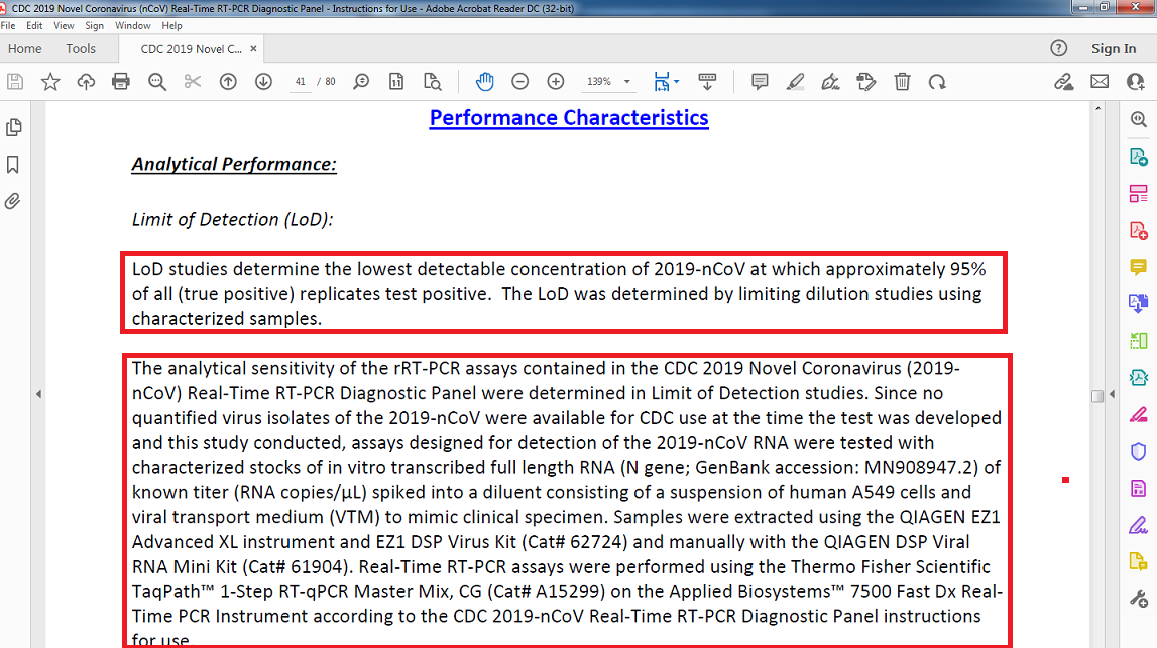Viewport: 1157px width, 648px height.
Task: Upload file to cloud icon
Action: pyautogui.click(x=86, y=82)
